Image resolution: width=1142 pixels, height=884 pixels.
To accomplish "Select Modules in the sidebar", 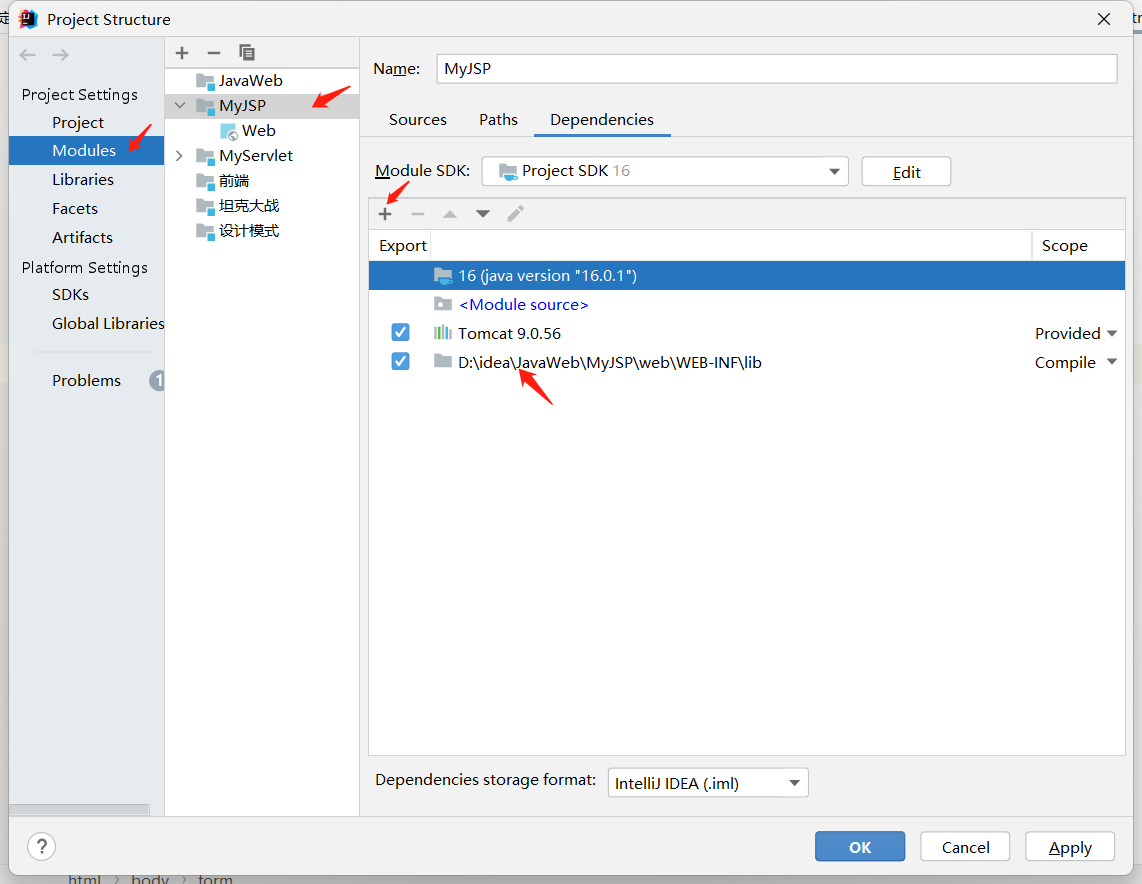I will pos(86,151).
